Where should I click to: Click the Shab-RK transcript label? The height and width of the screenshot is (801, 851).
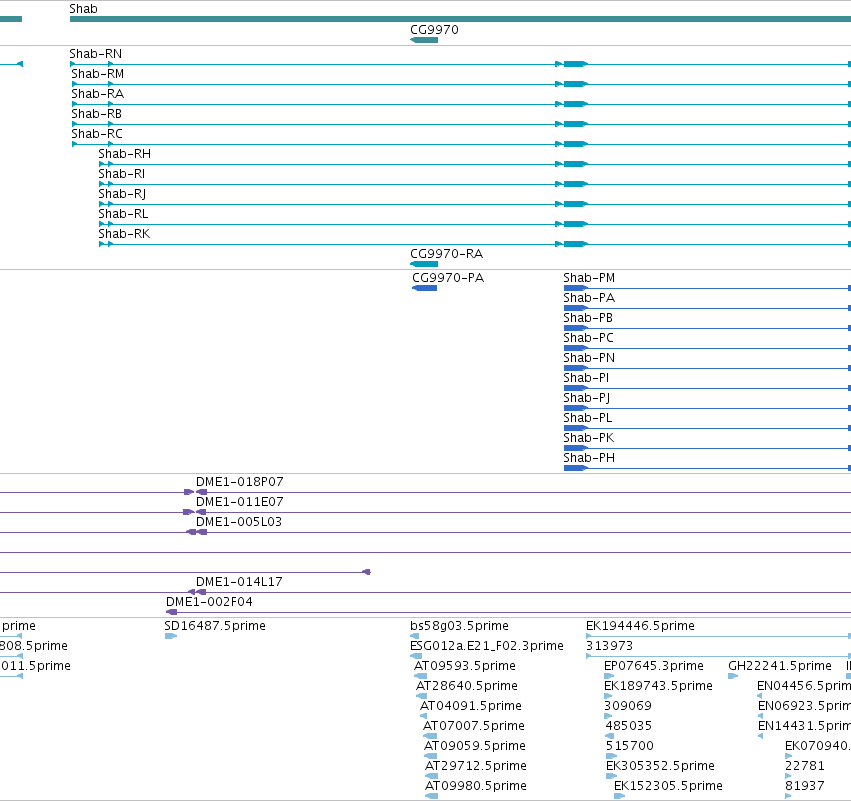point(124,234)
